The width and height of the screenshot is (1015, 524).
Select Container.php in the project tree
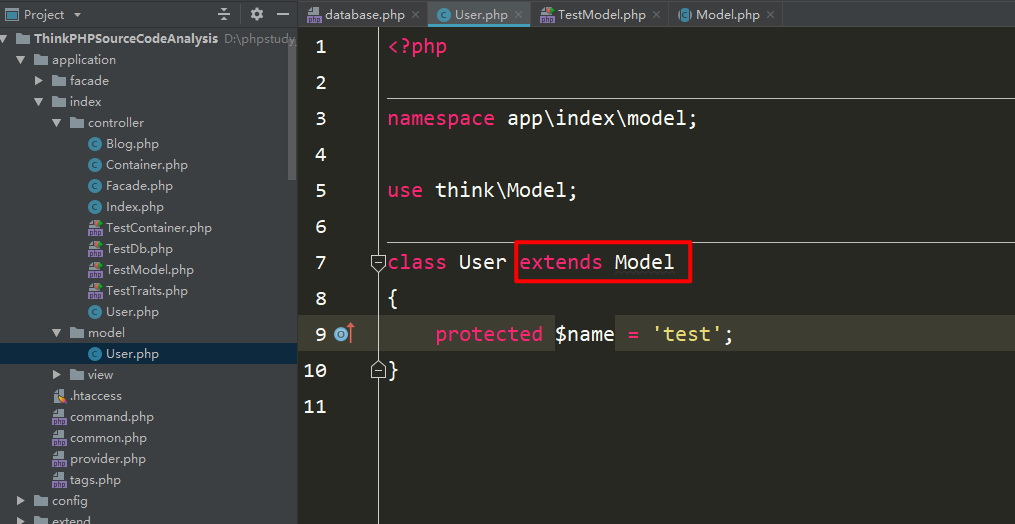point(147,165)
